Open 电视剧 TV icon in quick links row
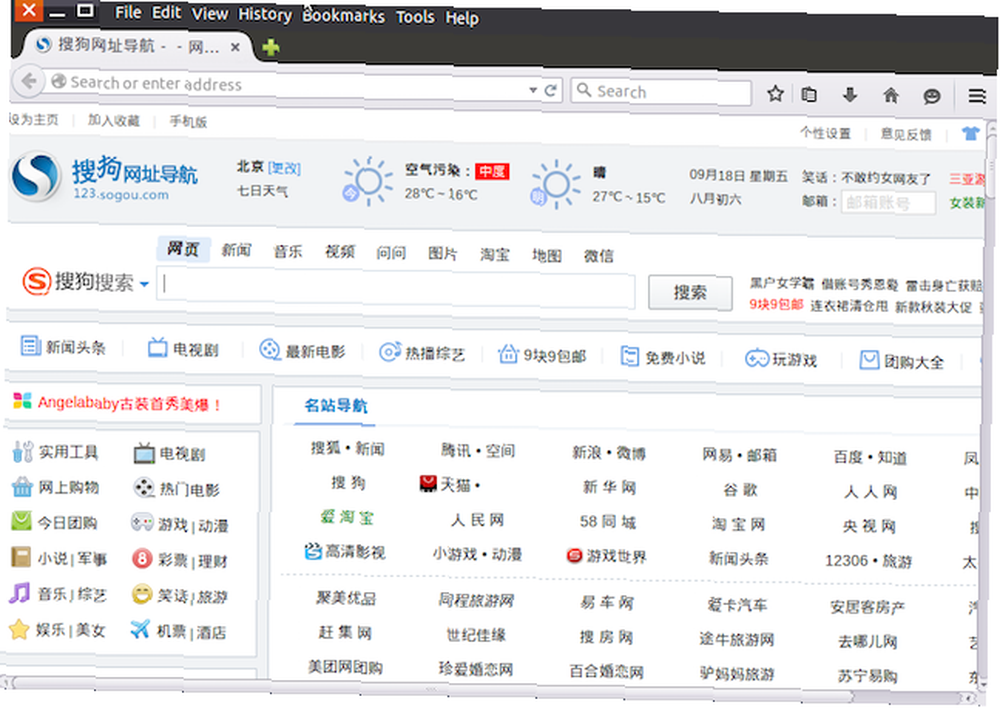 157,348
